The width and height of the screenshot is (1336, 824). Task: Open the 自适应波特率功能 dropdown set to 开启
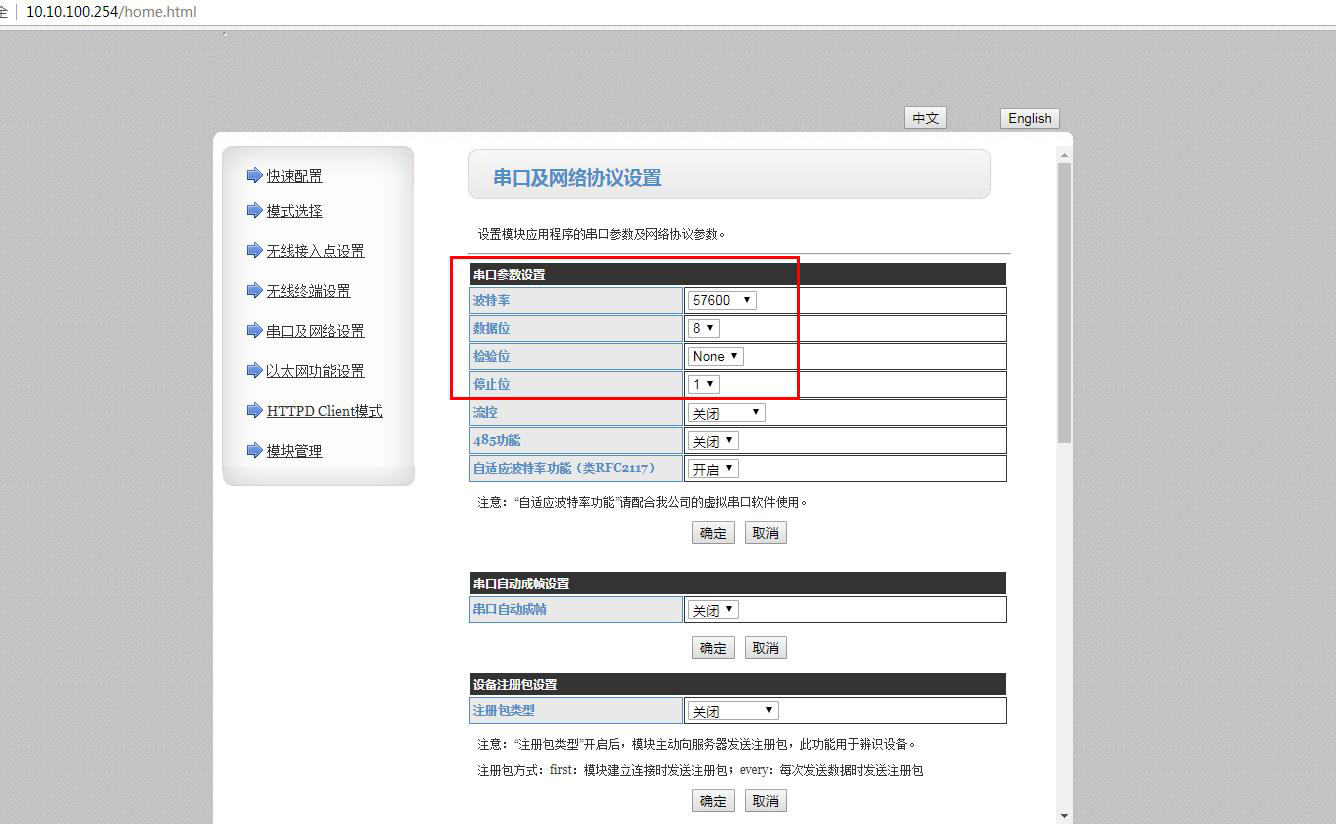pos(712,468)
